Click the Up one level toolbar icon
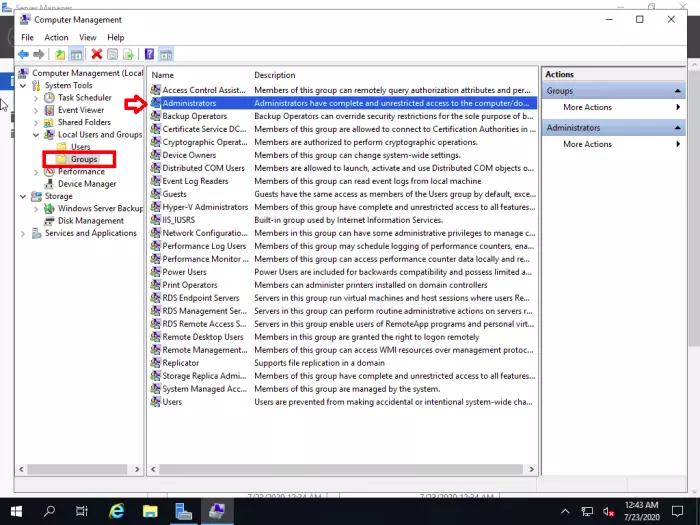Screen dimensions: 700x525 pos(60,54)
